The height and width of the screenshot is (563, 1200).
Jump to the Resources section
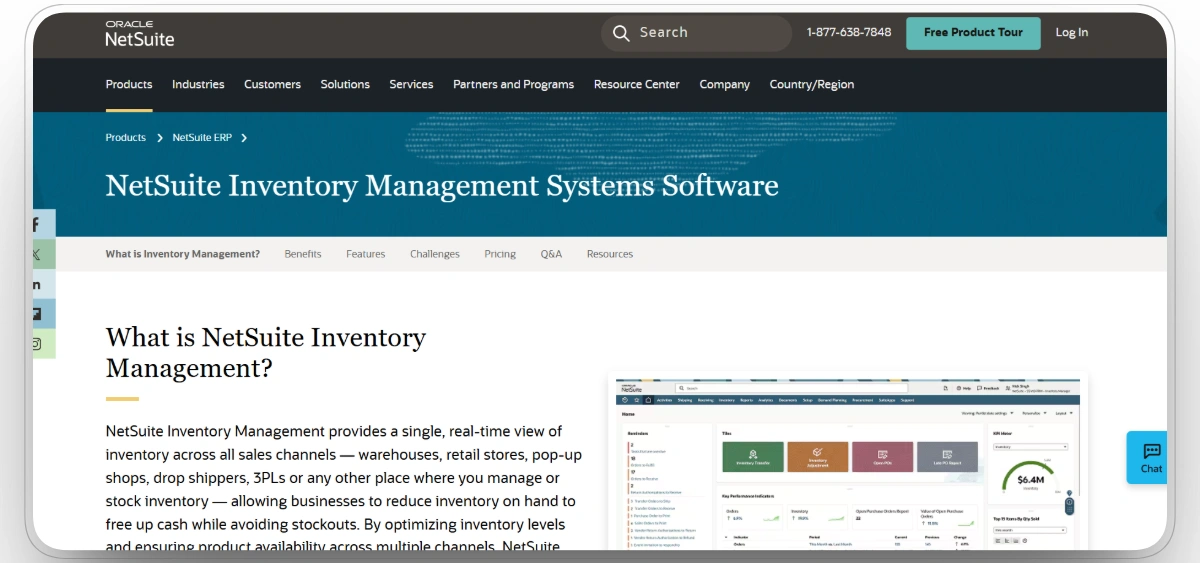coord(610,254)
